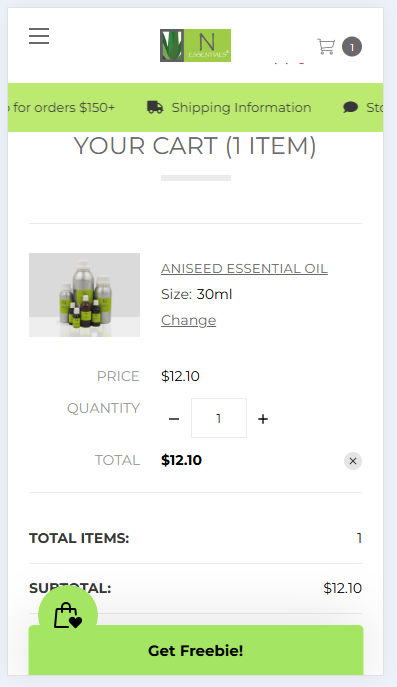The image size is (397, 687).
Task: Click the speech bubble chat icon
Action: [351, 107]
